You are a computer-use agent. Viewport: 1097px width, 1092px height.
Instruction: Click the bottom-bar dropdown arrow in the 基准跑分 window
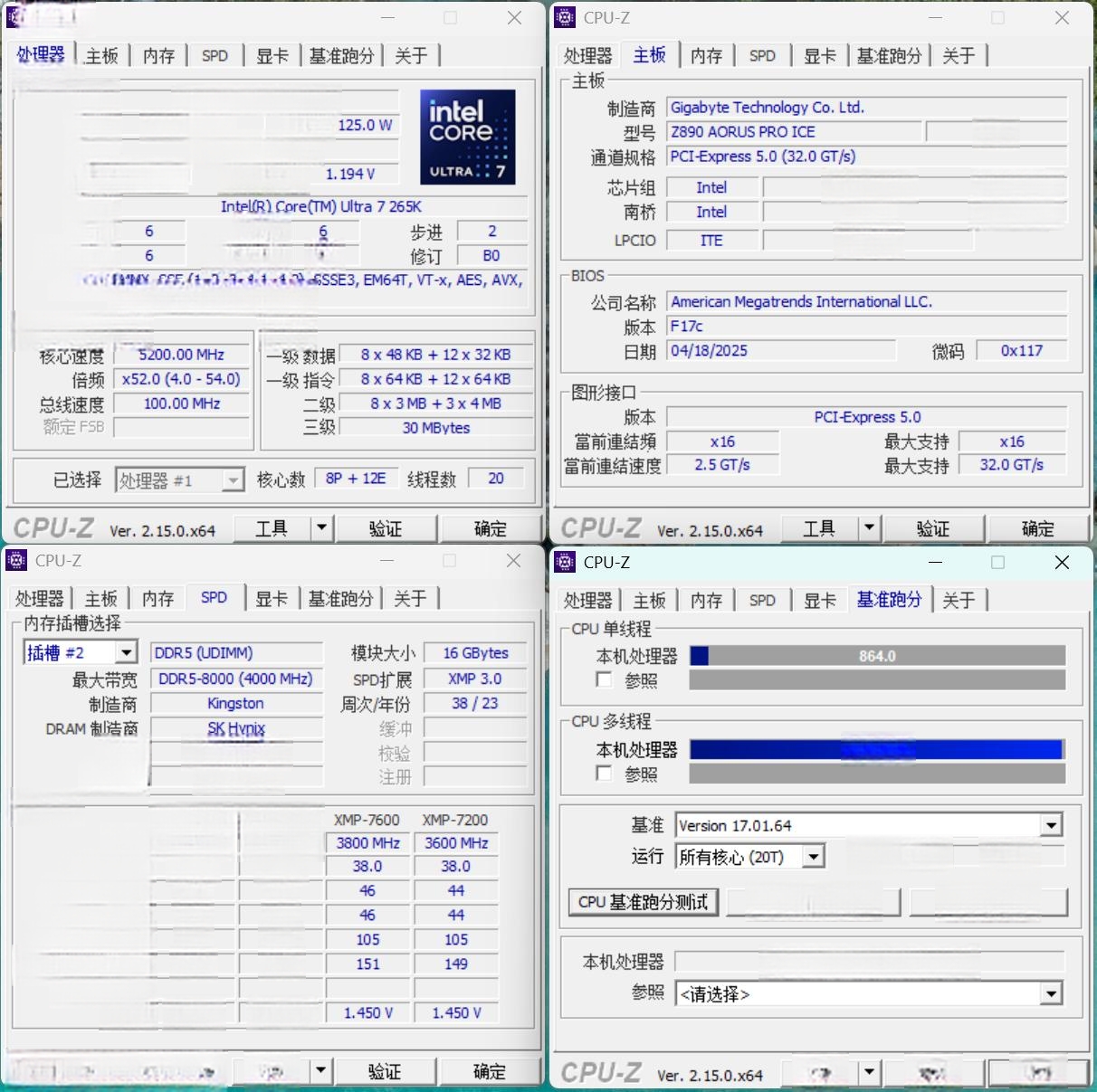pyautogui.click(x=869, y=1073)
